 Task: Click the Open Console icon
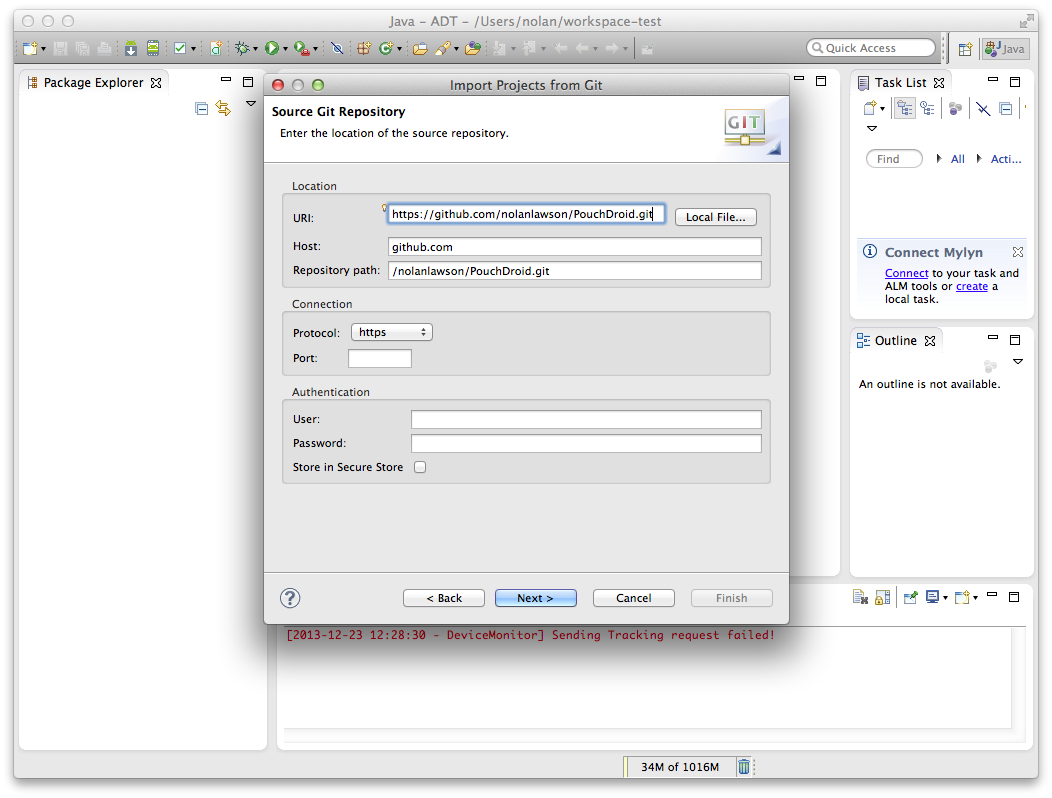pyautogui.click(x=962, y=597)
